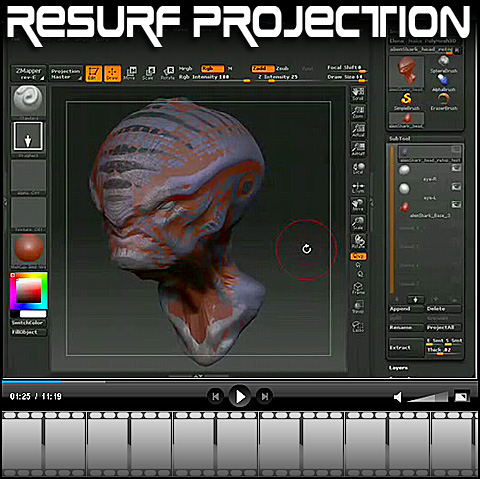Select the small alienShark_head tool thumbnail
This screenshot has width=480, height=479.
click(407, 120)
